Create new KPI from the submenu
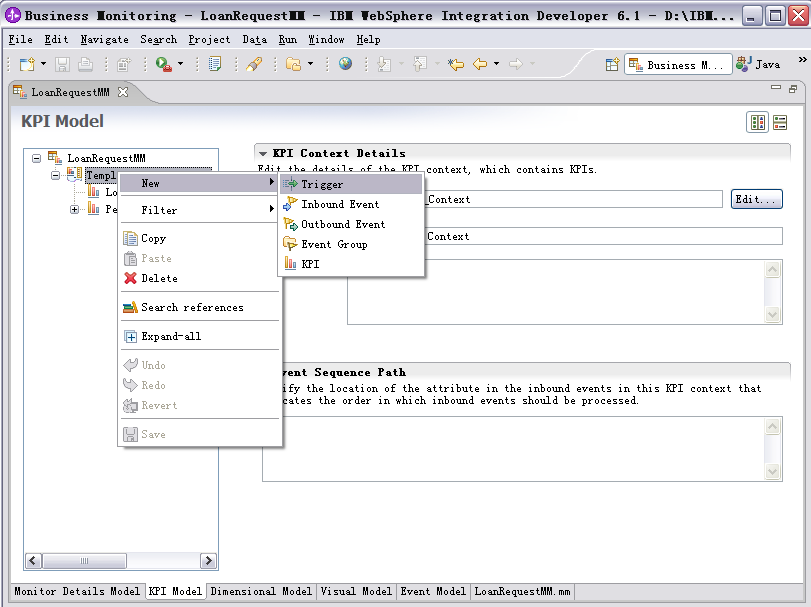Image resolution: width=811 pixels, height=607 pixels. (351, 264)
